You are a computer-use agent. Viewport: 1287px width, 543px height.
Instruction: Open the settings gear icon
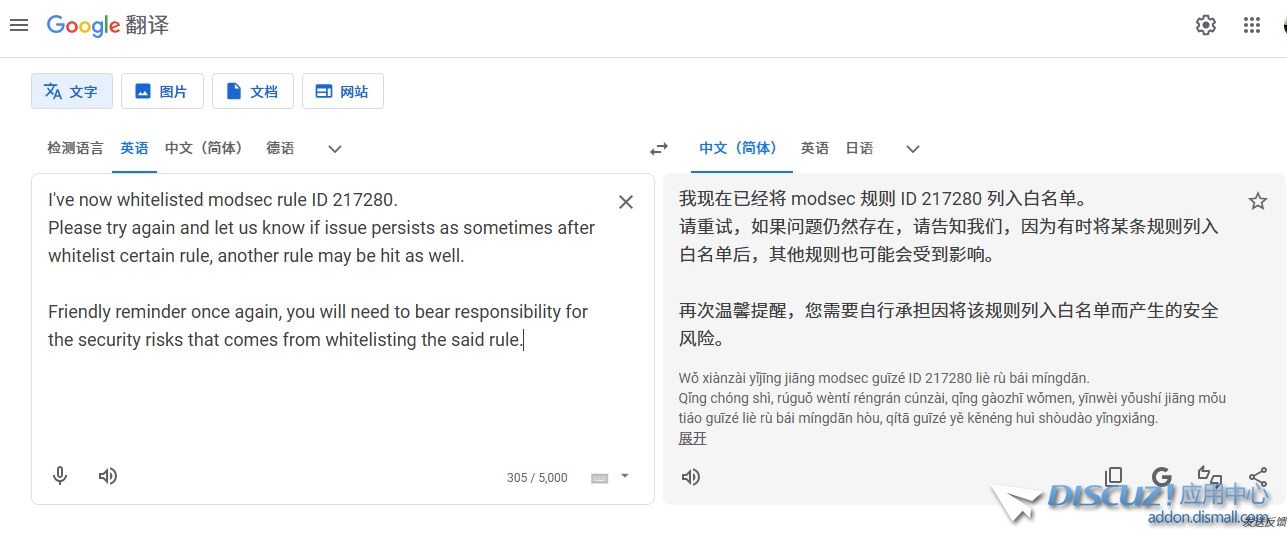(1206, 25)
